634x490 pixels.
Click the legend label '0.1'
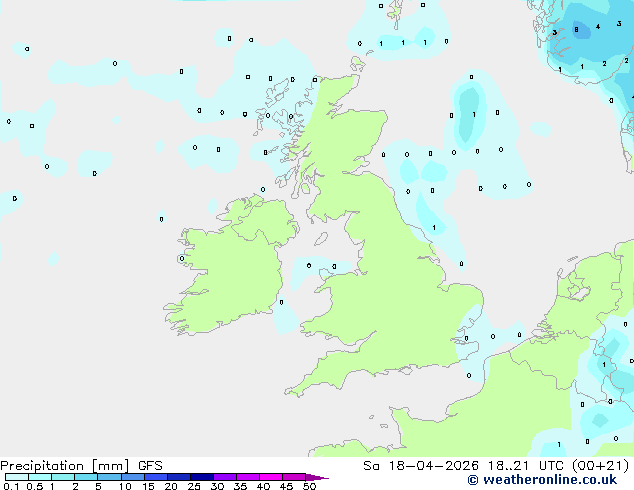[11, 486]
